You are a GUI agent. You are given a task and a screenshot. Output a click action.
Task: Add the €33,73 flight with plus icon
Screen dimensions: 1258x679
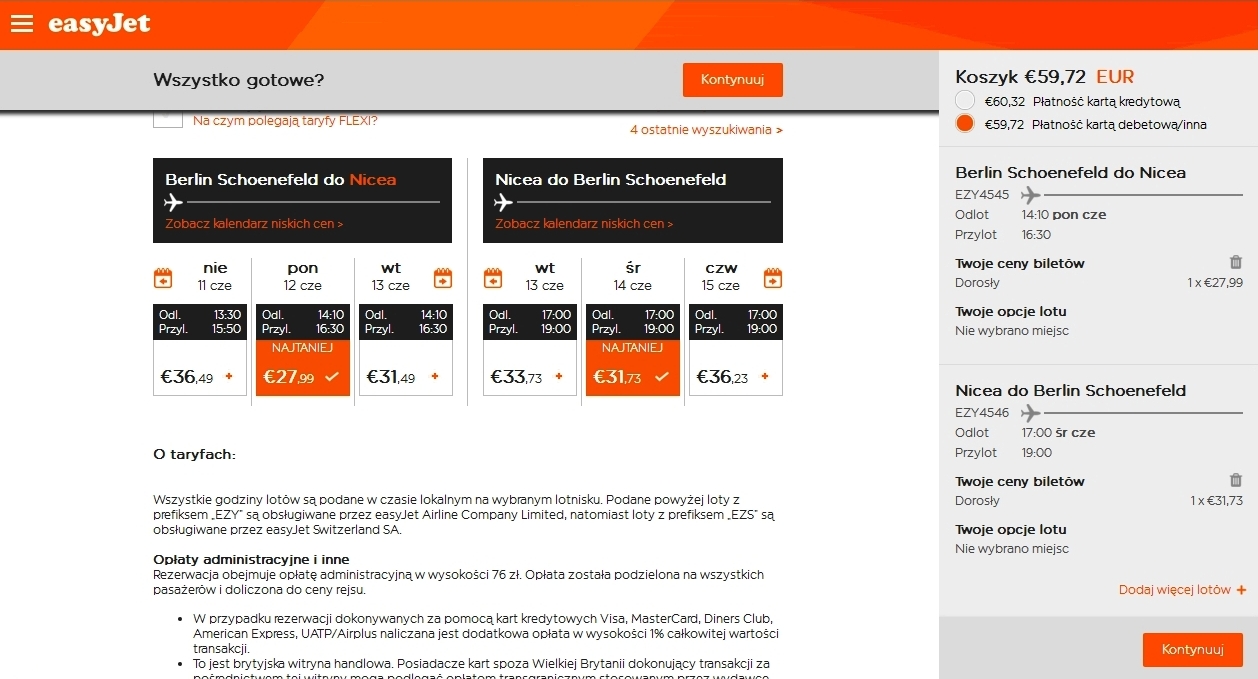click(559, 377)
